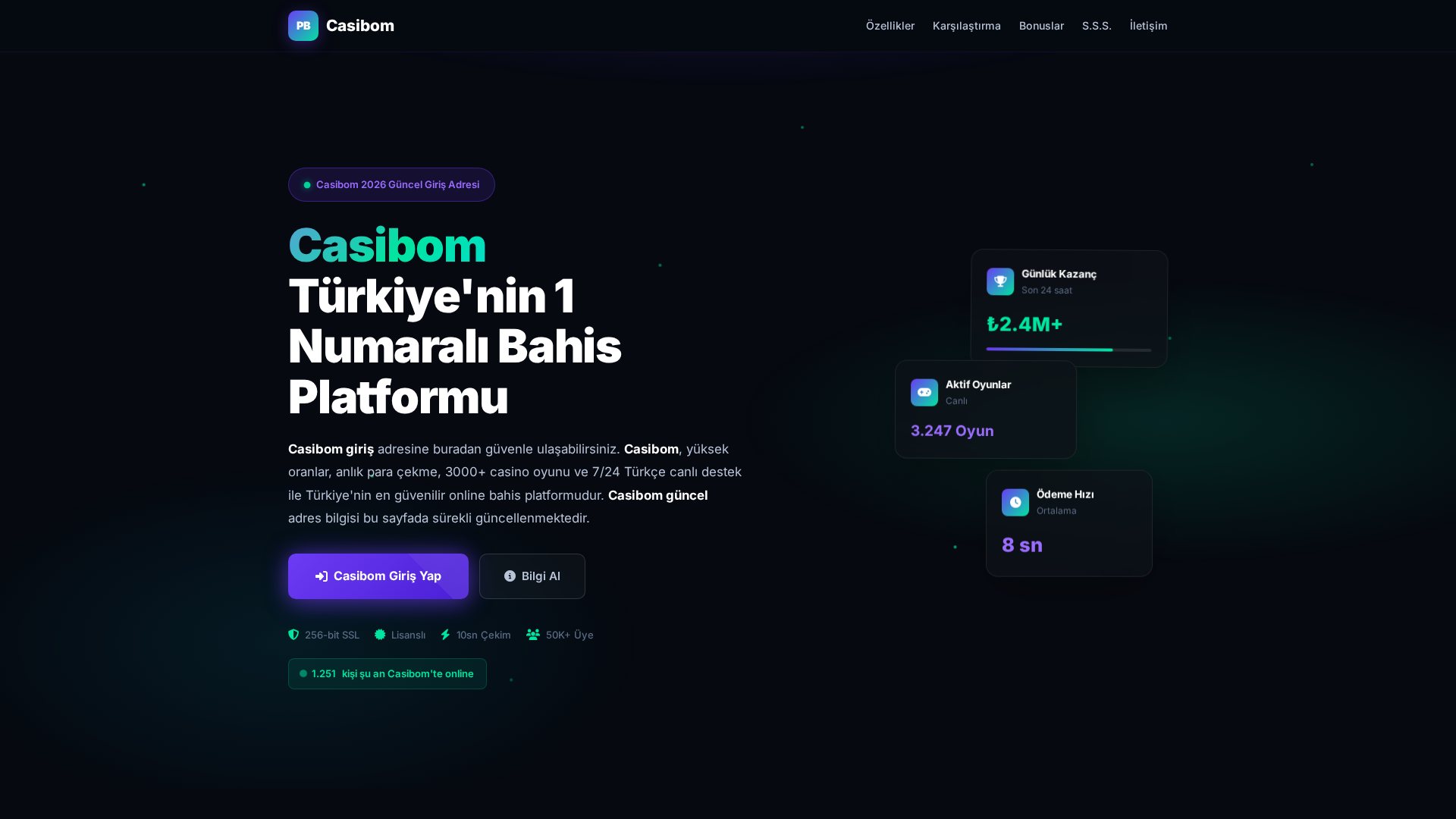Click the users icon beside 50K+ Üye
Viewport: 1456px width, 819px height.
tap(533, 635)
